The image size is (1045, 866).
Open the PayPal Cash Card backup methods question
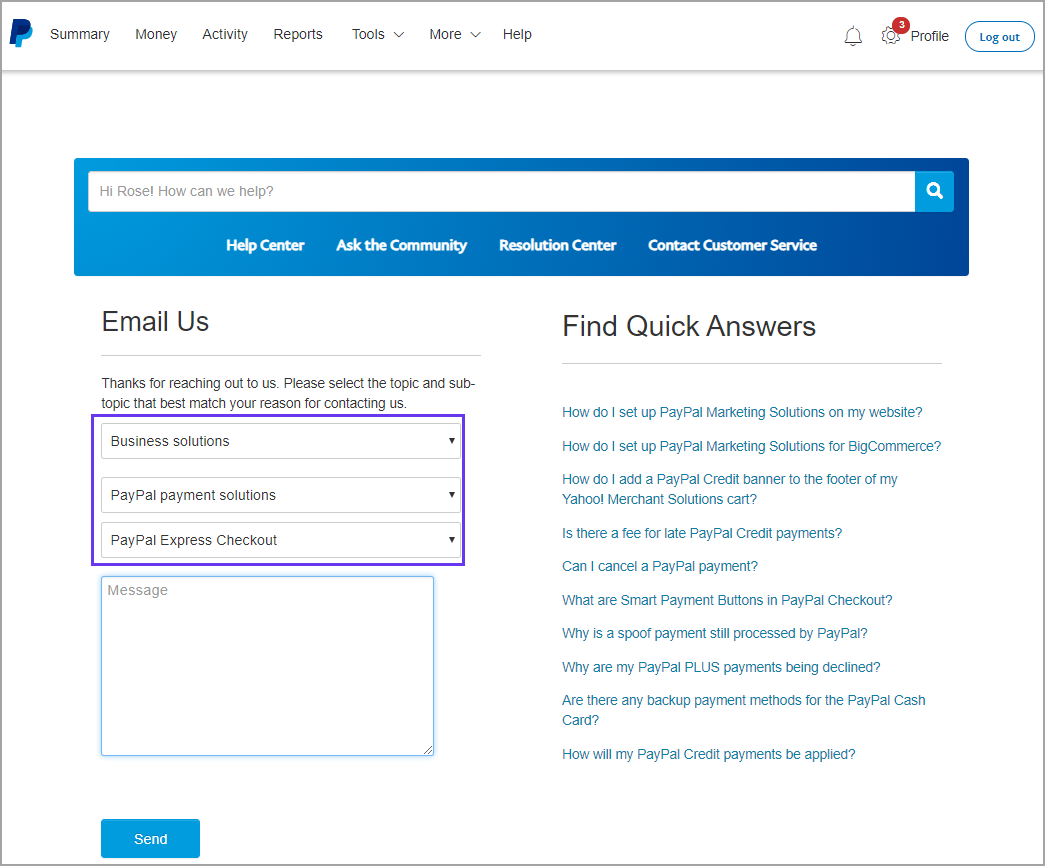(744, 710)
